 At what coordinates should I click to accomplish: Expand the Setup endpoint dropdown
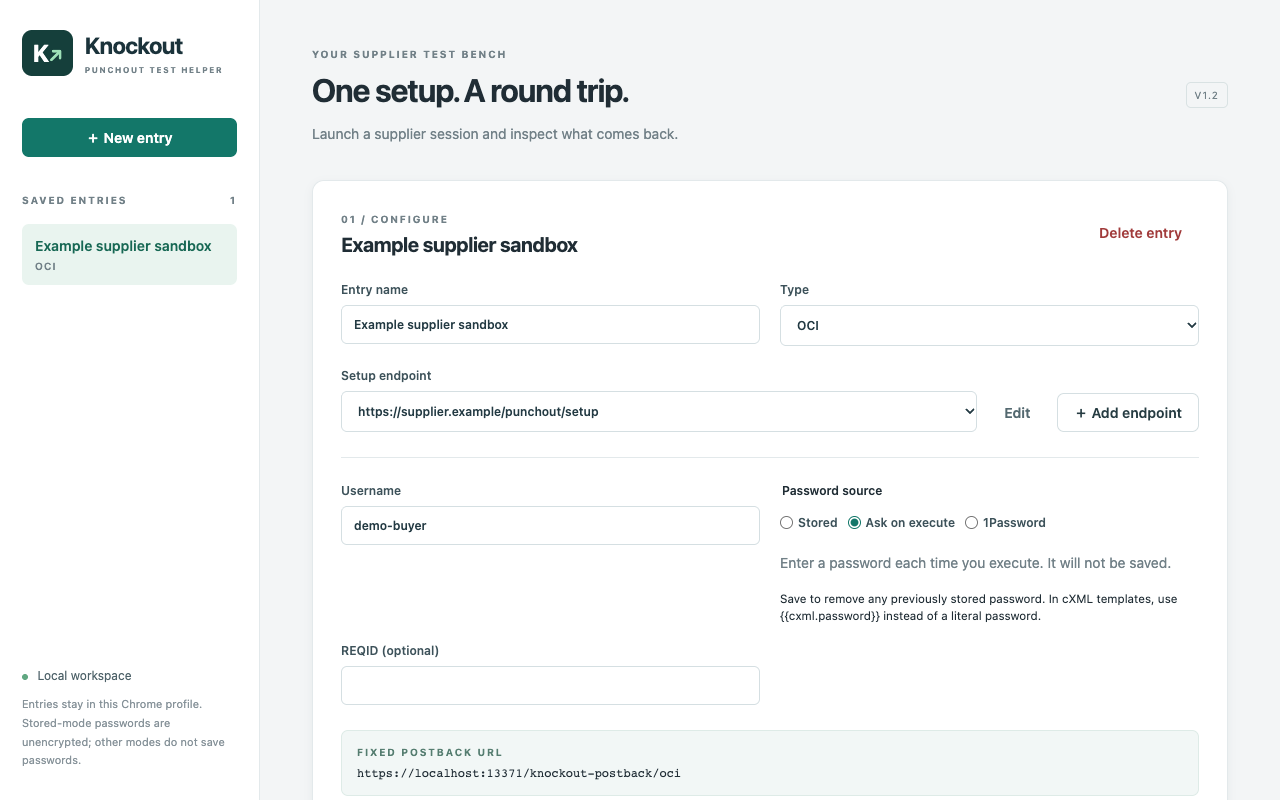coord(659,411)
